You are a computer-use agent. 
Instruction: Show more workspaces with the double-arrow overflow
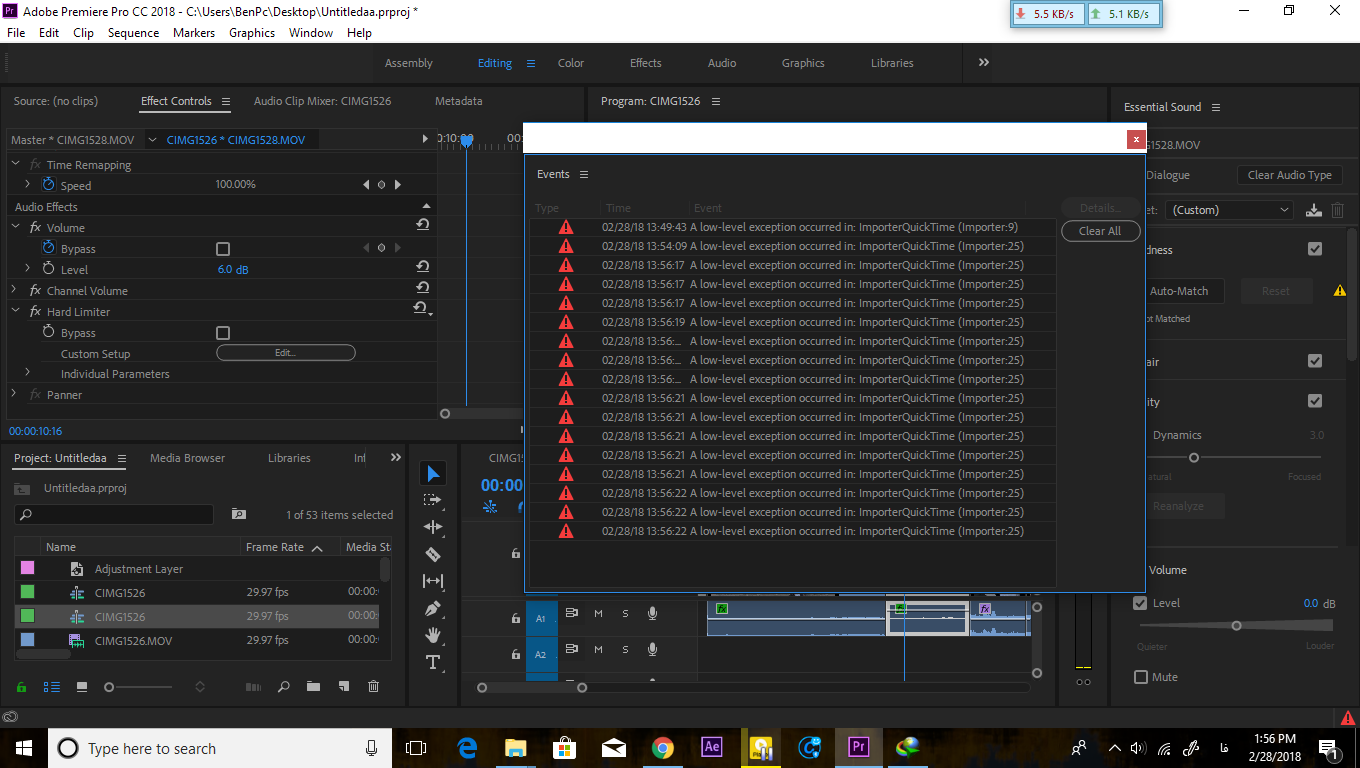(x=984, y=62)
